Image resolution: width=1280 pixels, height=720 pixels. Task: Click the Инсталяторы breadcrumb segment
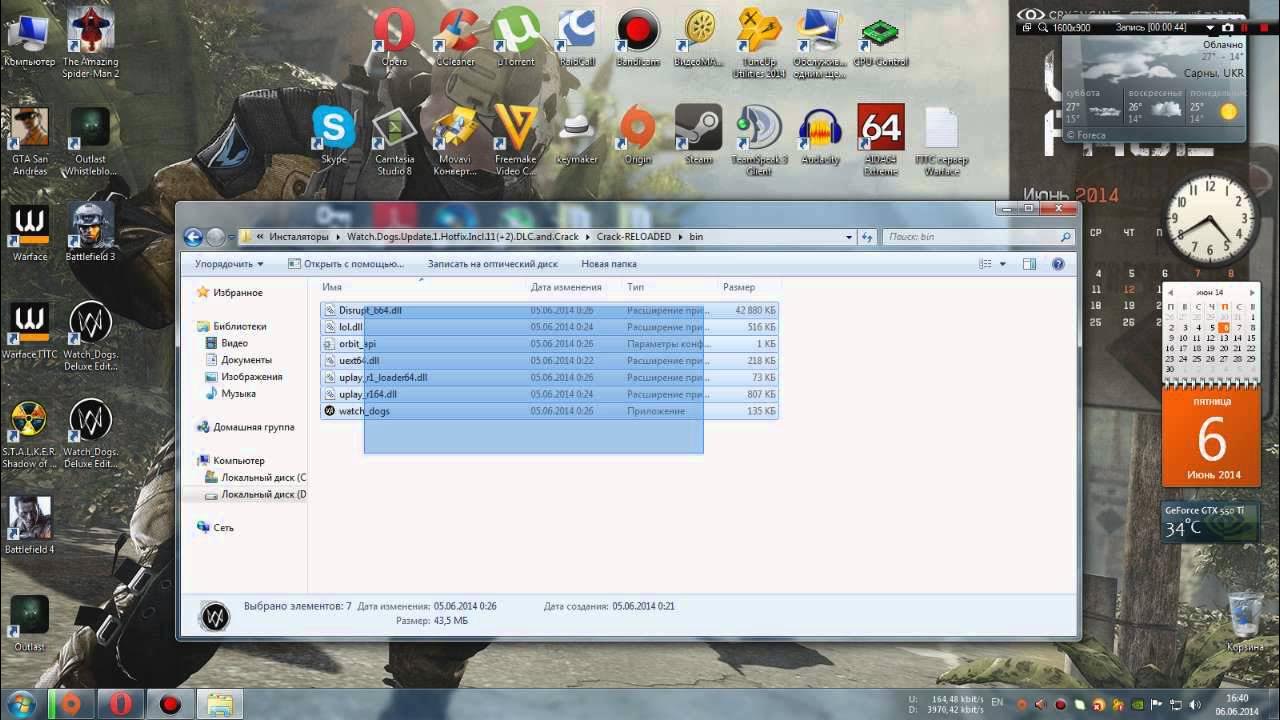[298, 237]
